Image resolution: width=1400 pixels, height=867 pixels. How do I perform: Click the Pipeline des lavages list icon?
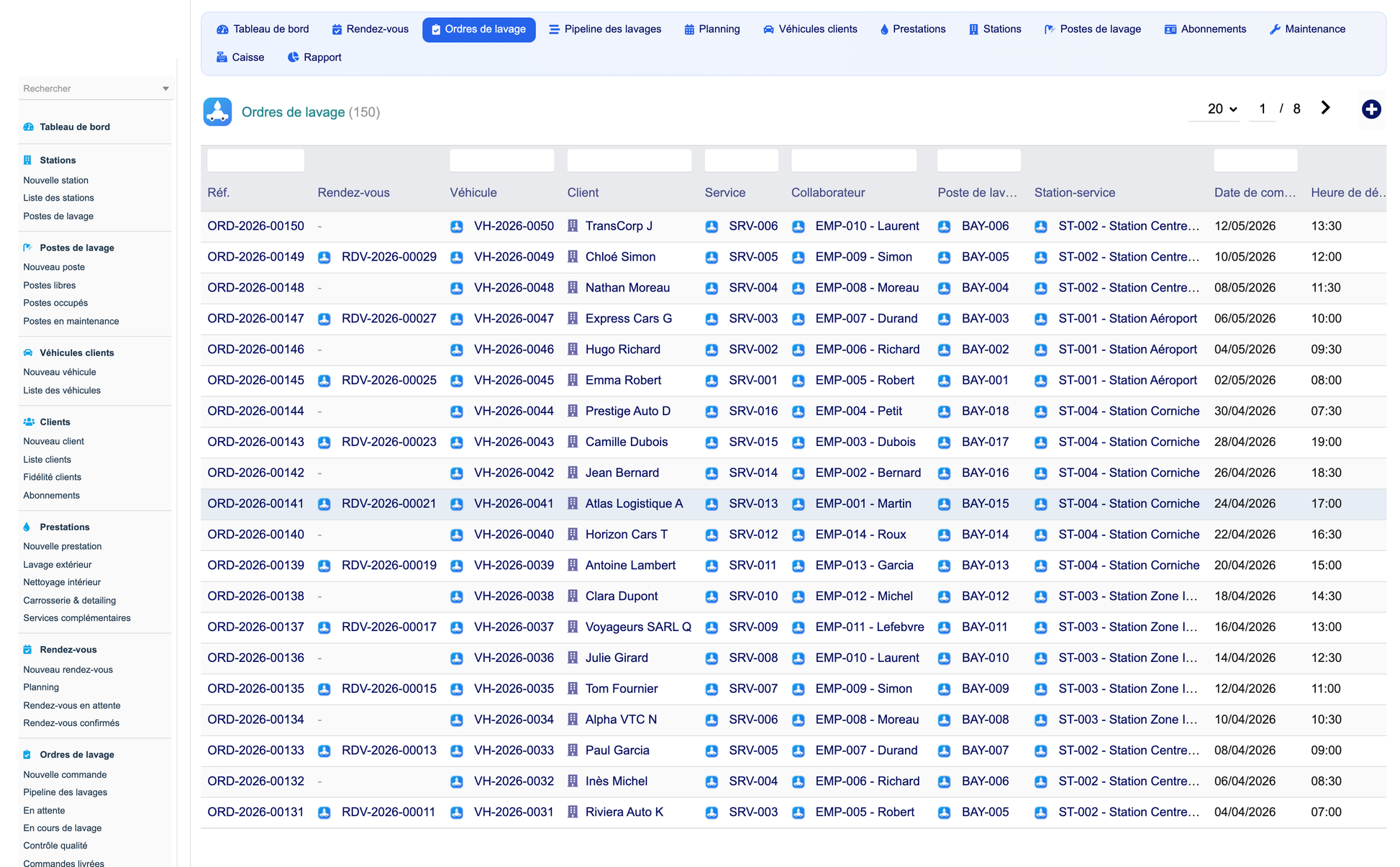(554, 29)
